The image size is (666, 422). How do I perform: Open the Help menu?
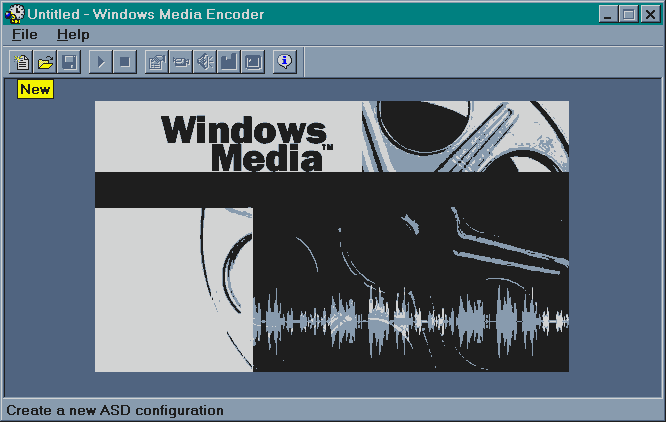tap(73, 35)
